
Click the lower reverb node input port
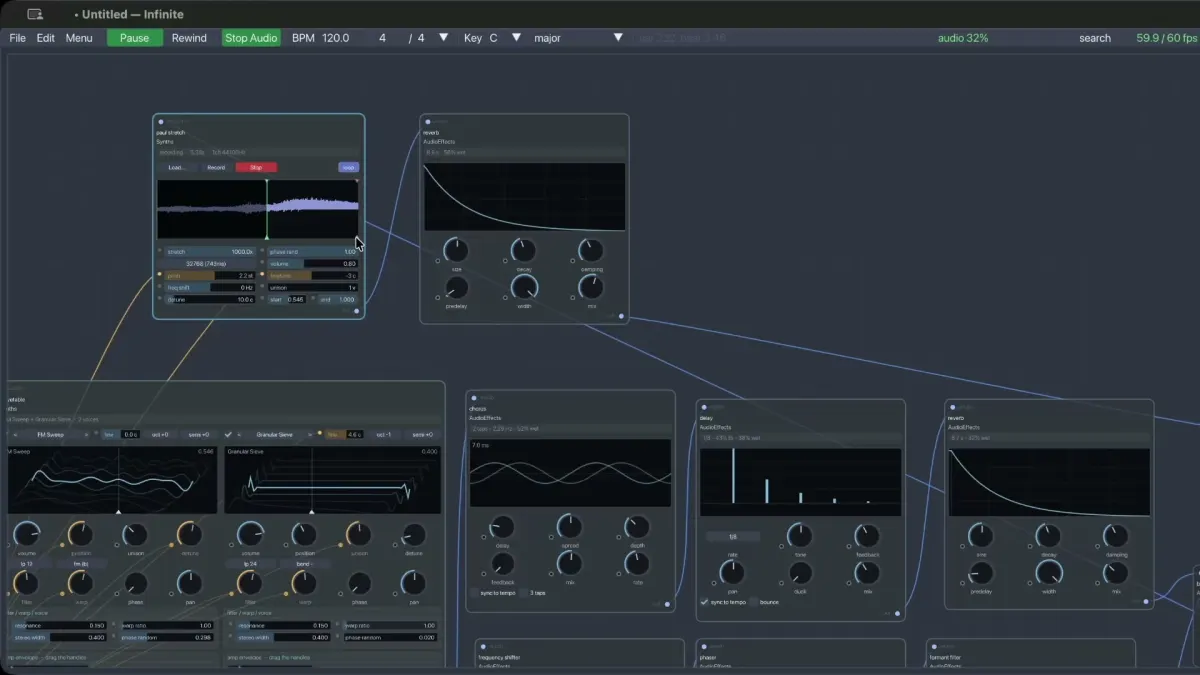[953, 407]
